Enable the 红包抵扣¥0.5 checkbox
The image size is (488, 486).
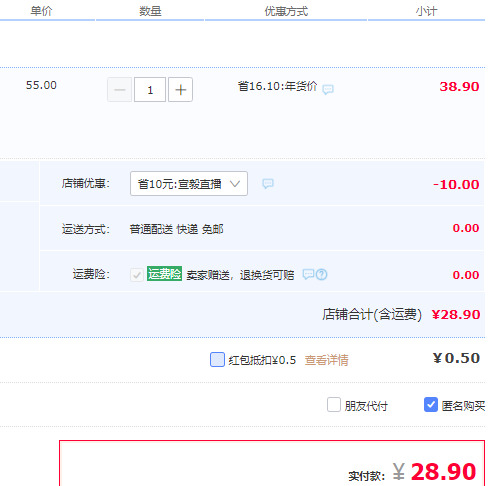[x=217, y=360]
